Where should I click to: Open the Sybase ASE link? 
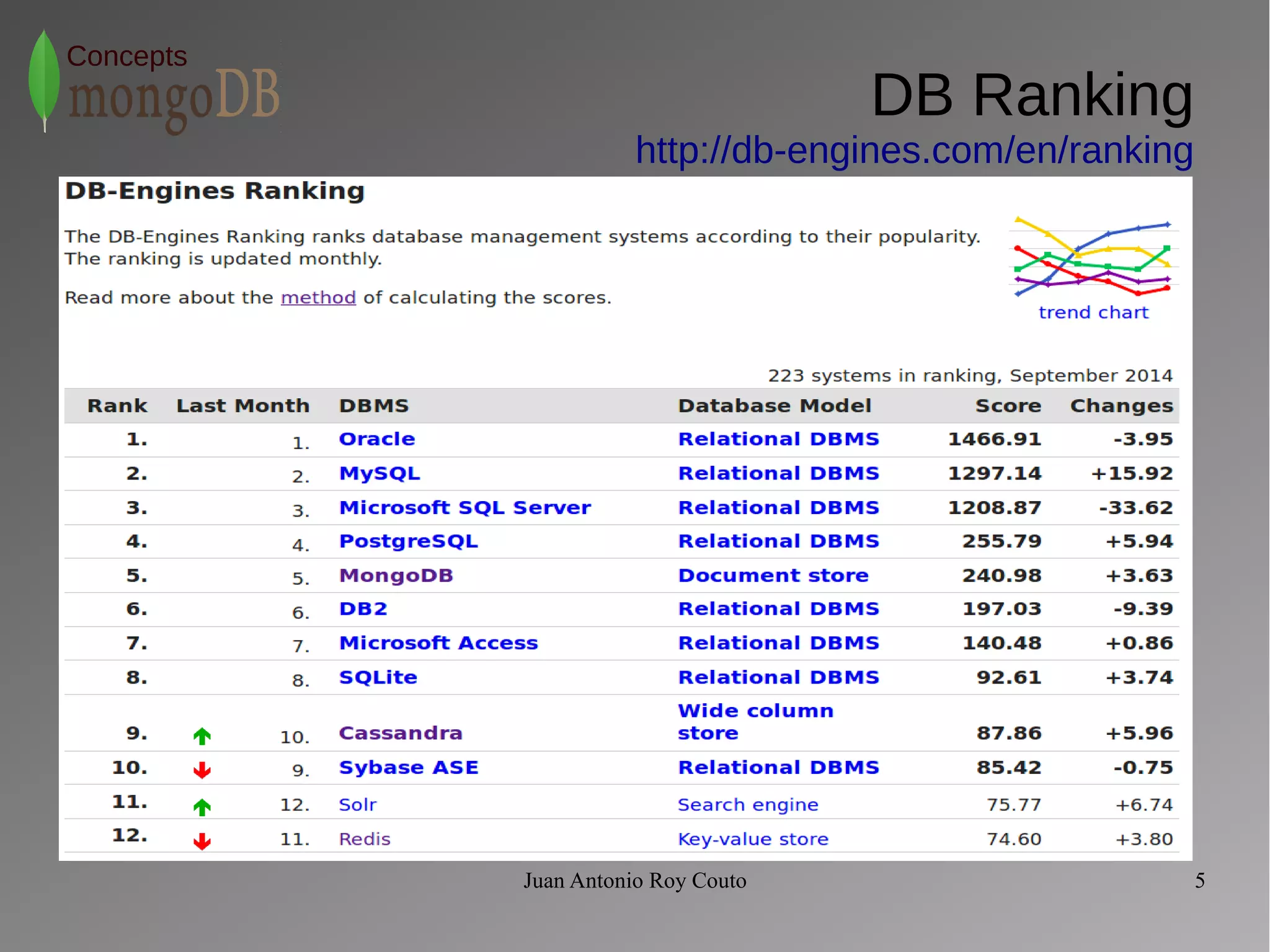[x=409, y=768]
